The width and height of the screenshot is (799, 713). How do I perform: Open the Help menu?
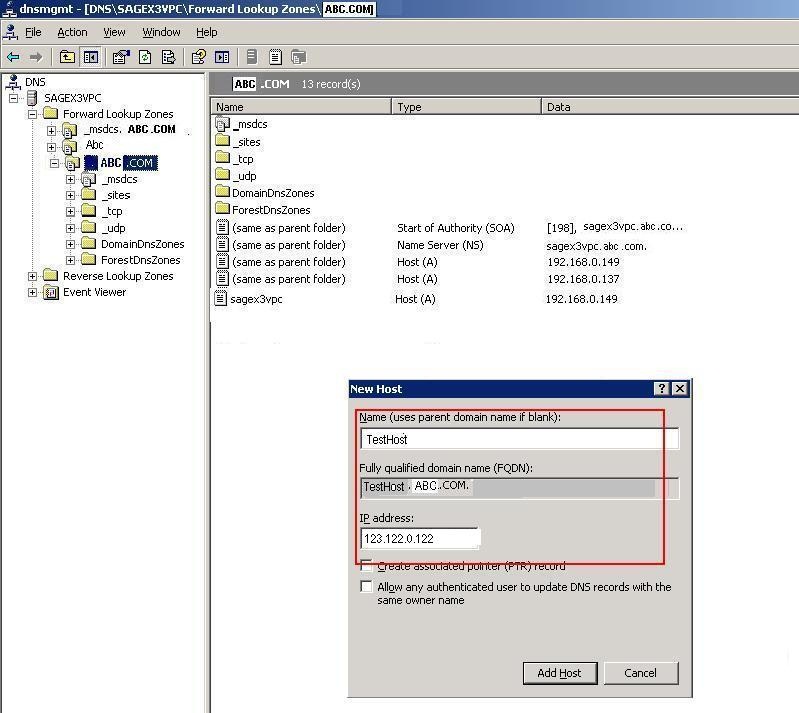(x=206, y=32)
